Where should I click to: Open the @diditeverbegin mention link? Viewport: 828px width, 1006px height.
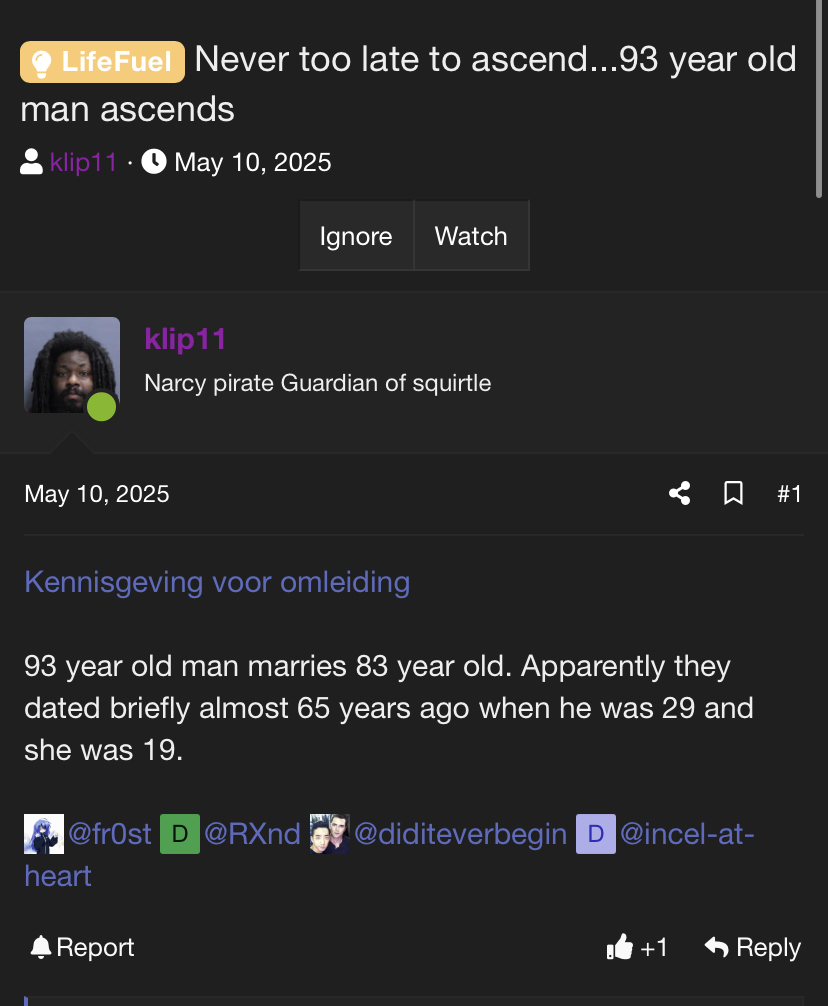[x=460, y=834]
